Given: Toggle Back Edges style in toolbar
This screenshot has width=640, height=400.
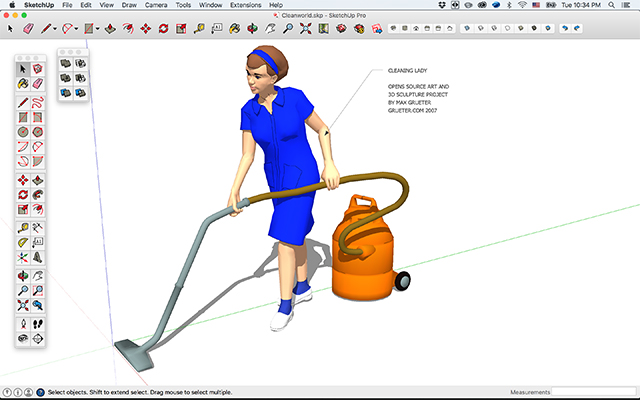Looking at the screenshot, I should click(x=480, y=28).
